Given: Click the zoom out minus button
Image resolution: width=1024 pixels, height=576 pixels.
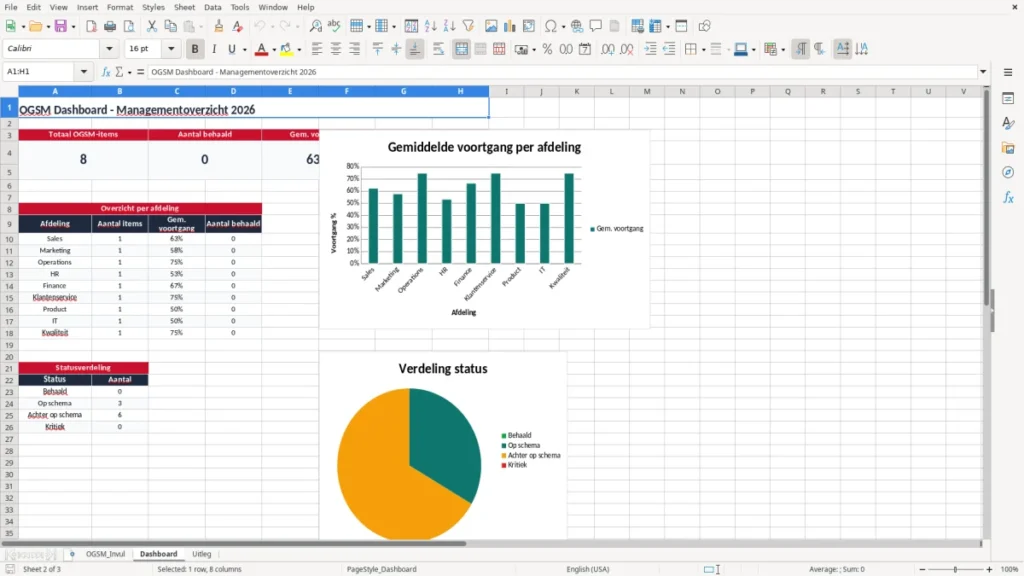Looking at the screenshot, I should pyautogui.click(x=922, y=569).
